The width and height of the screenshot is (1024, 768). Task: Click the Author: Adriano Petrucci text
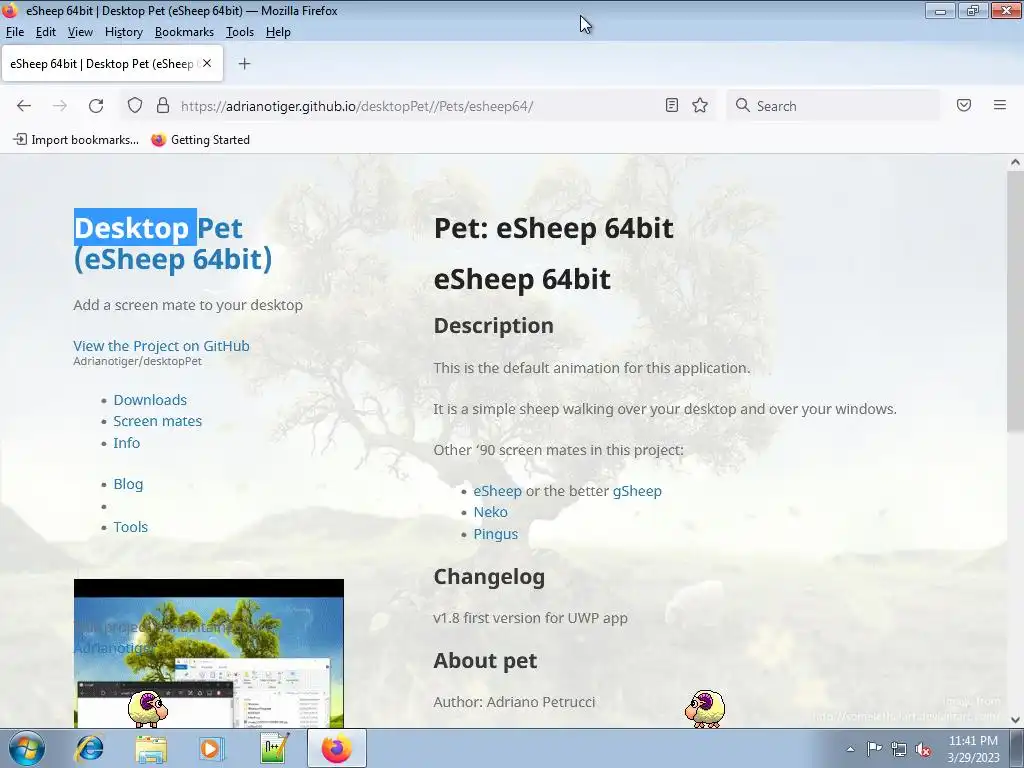pyautogui.click(x=515, y=702)
